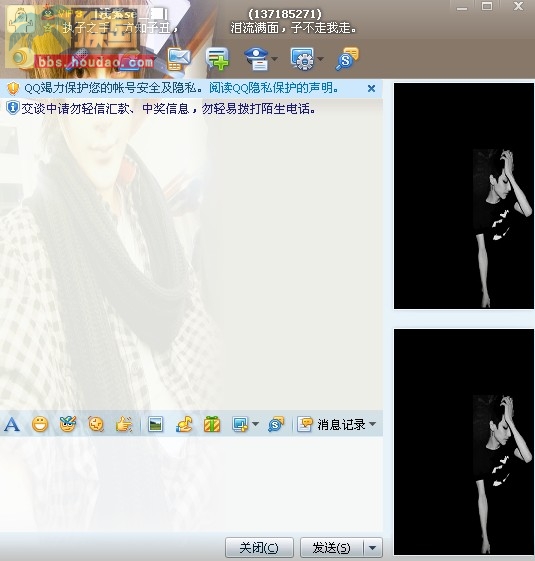The image size is (535, 561).
Task: Click the music note hand icon
Action: [184, 424]
